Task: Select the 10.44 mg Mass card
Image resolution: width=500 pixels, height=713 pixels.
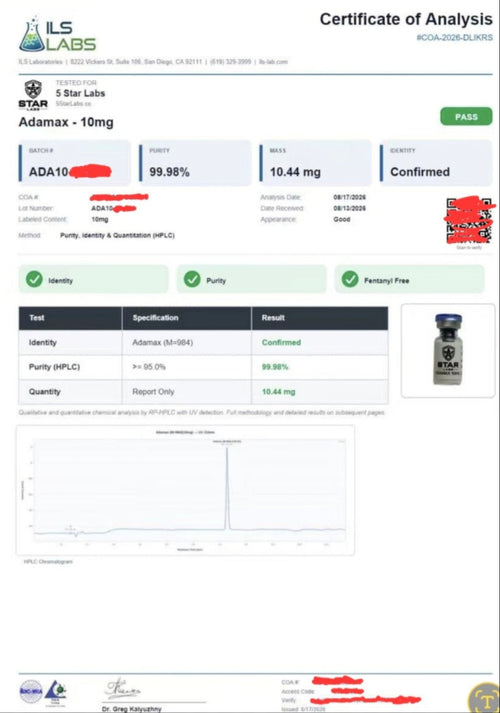Action: tap(315, 163)
